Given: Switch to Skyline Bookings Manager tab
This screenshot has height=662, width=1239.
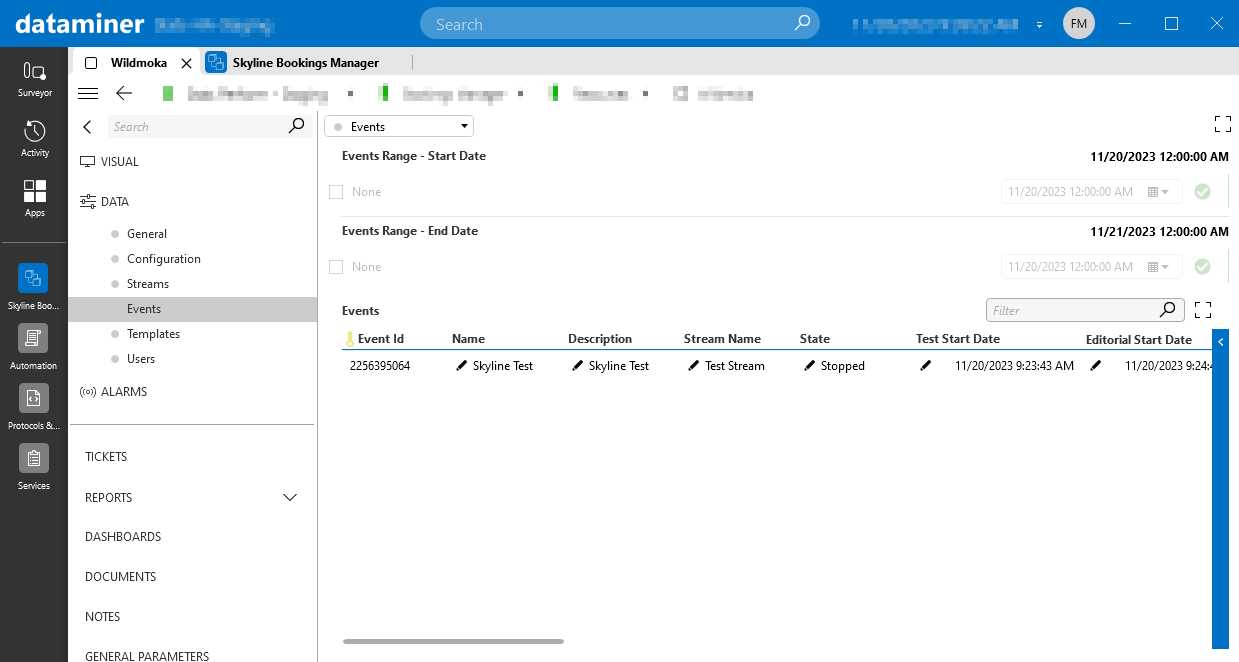Looking at the screenshot, I should click(306, 63).
